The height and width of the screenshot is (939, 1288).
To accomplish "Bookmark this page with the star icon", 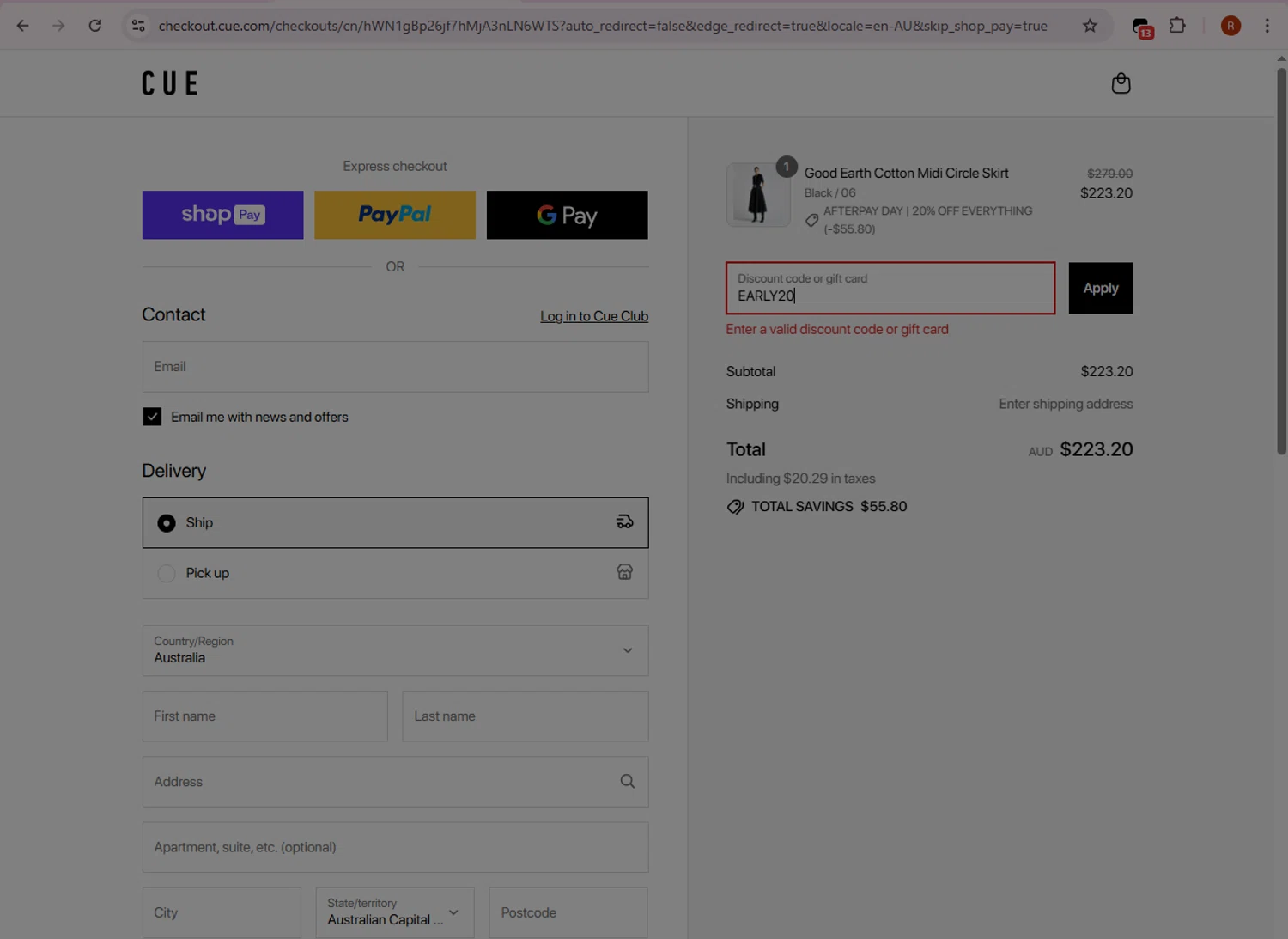I will click(x=1090, y=26).
